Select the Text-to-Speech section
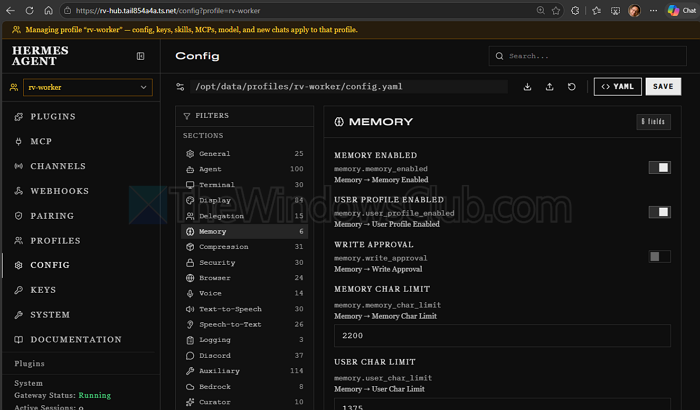 click(245, 309)
